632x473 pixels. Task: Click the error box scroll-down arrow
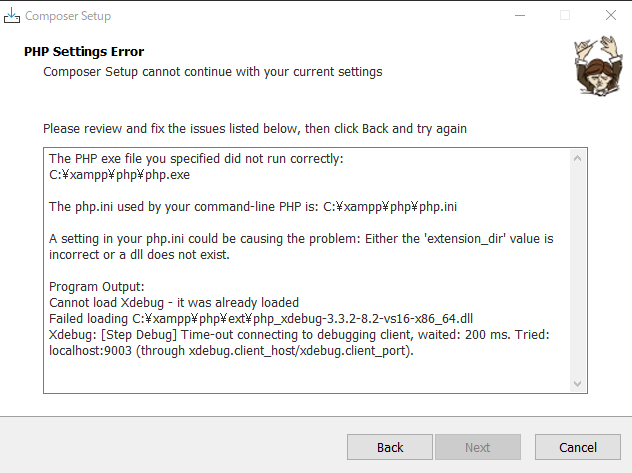pos(577,384)
